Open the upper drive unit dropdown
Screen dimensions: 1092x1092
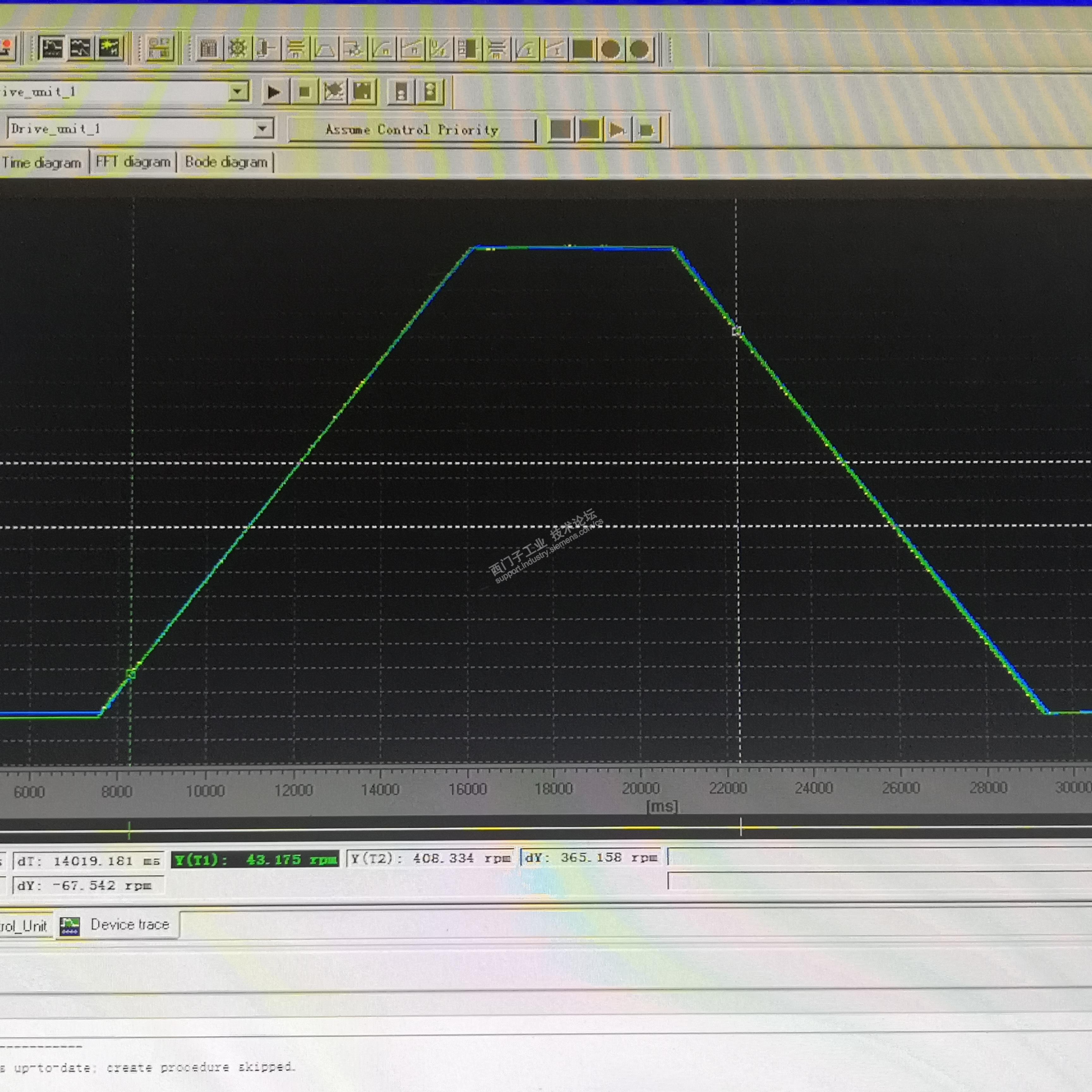(238, 92)
